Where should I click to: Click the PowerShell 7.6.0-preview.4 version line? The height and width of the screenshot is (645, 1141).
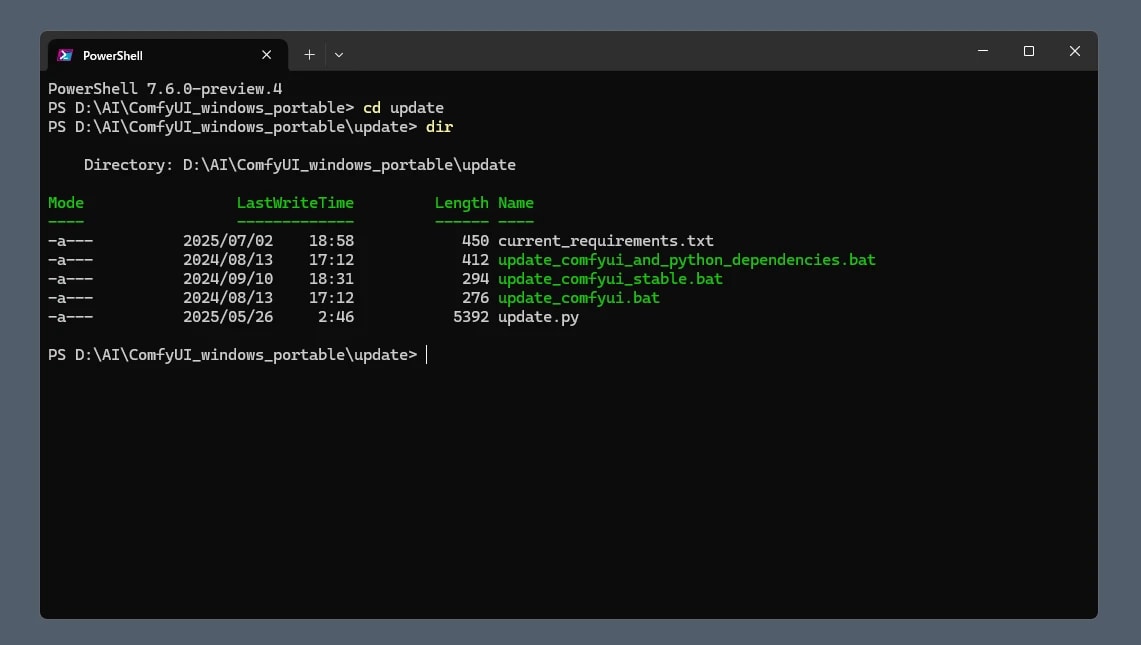pos(165,89)
